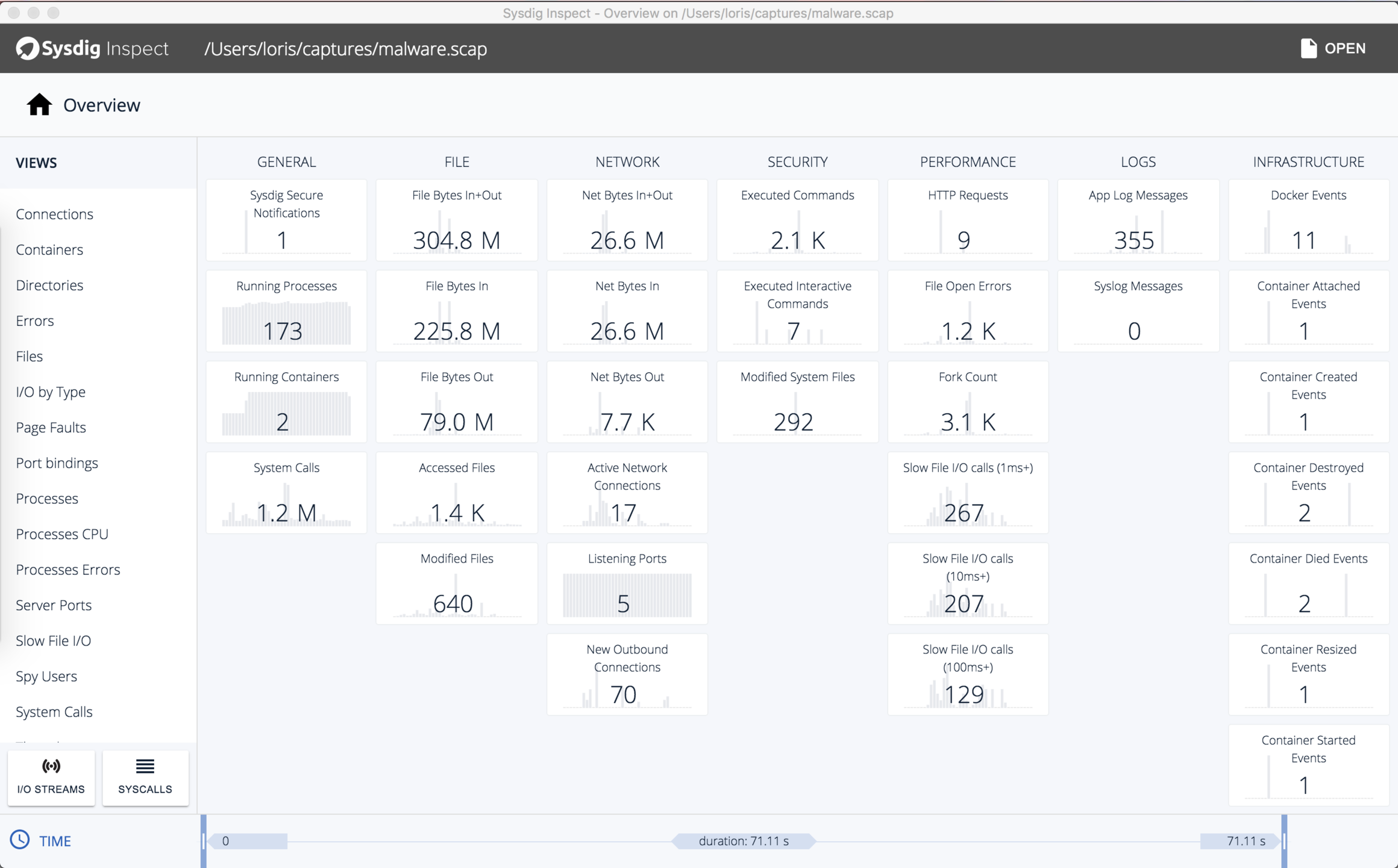The image size is (1398, 868).
Task: Click the Sysdig Inspect logo icon
Action: [28, 48]
